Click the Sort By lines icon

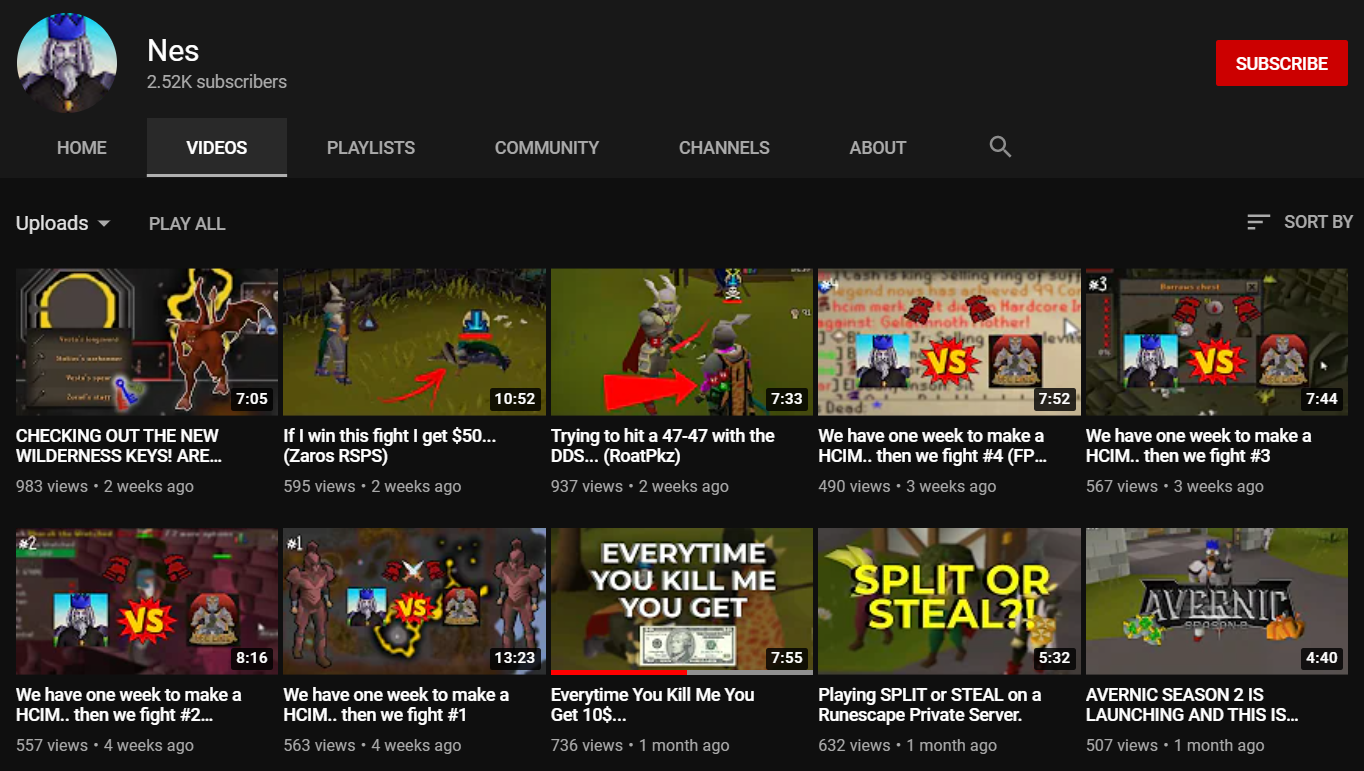(x=1259, y=222)
